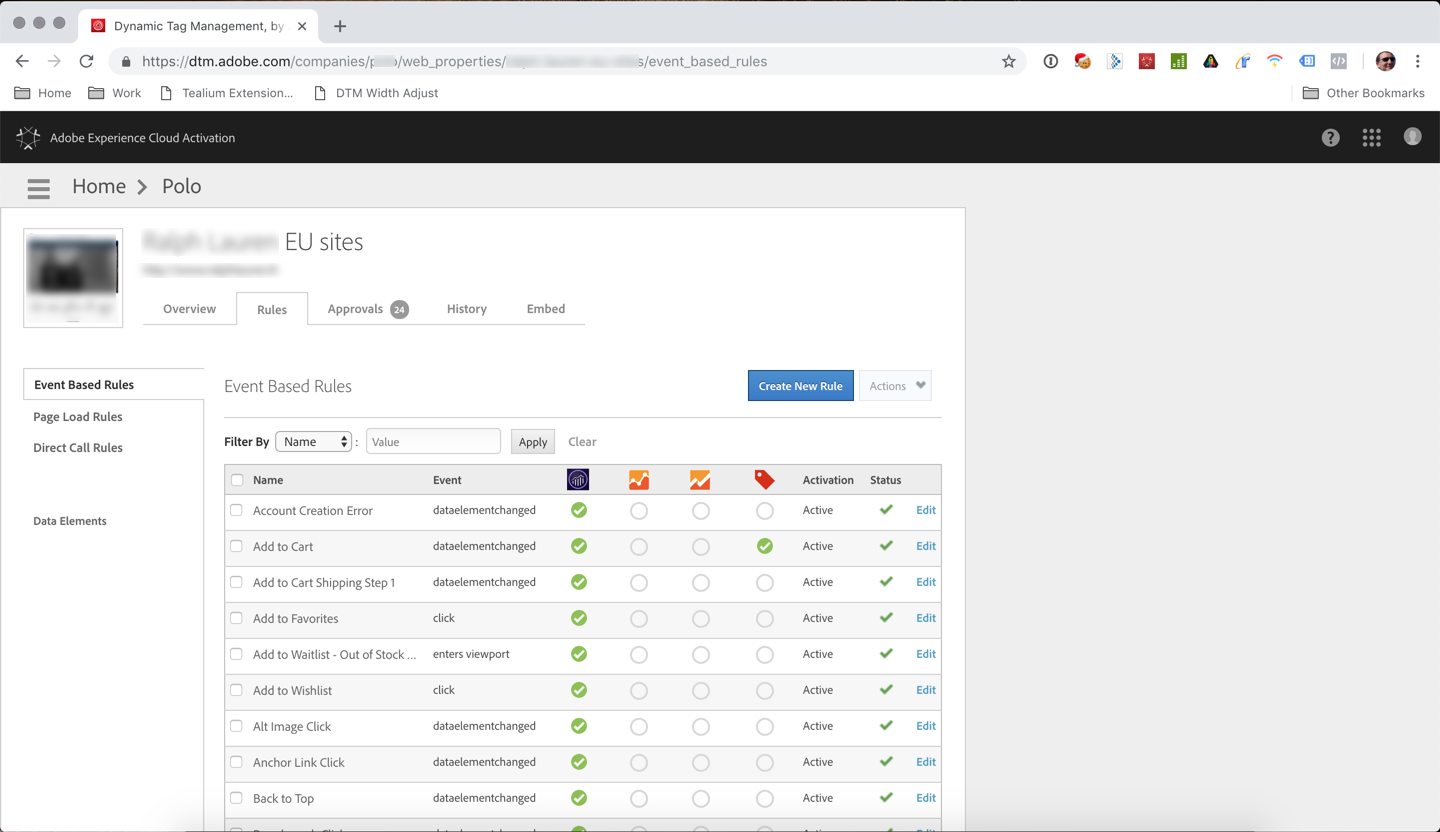Open the Chrome three-dot menu
1440x832 pixels.
(1417, 61)
